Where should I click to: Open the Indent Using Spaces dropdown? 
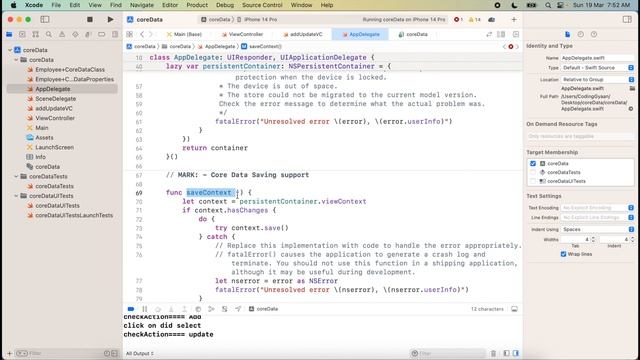click(x=598, y=229)
